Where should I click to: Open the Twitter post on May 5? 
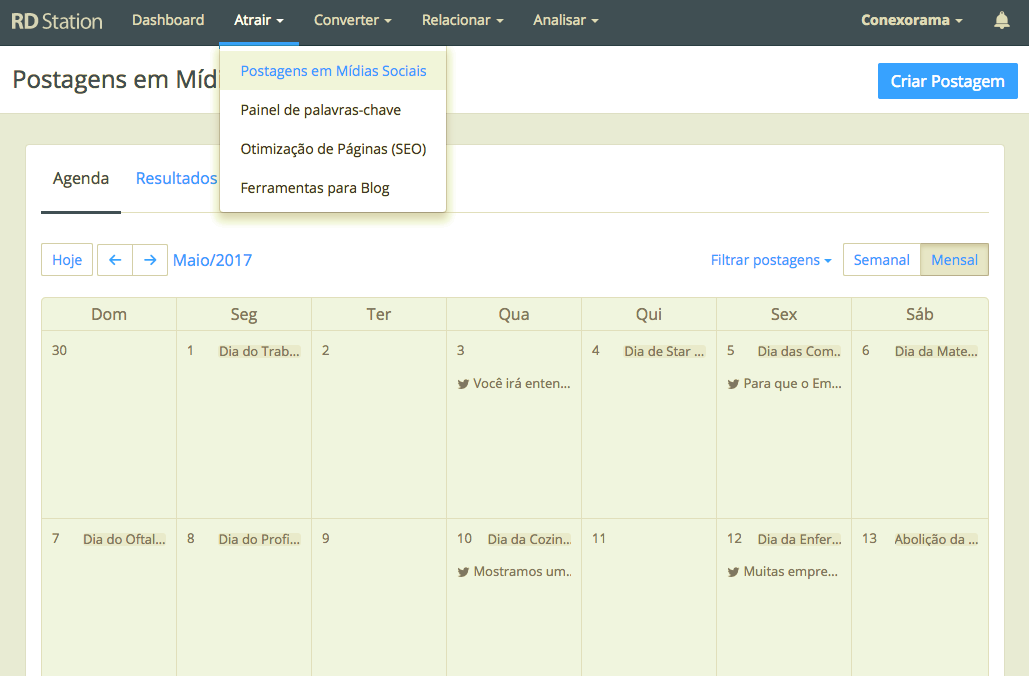click(x=784, y=383)
